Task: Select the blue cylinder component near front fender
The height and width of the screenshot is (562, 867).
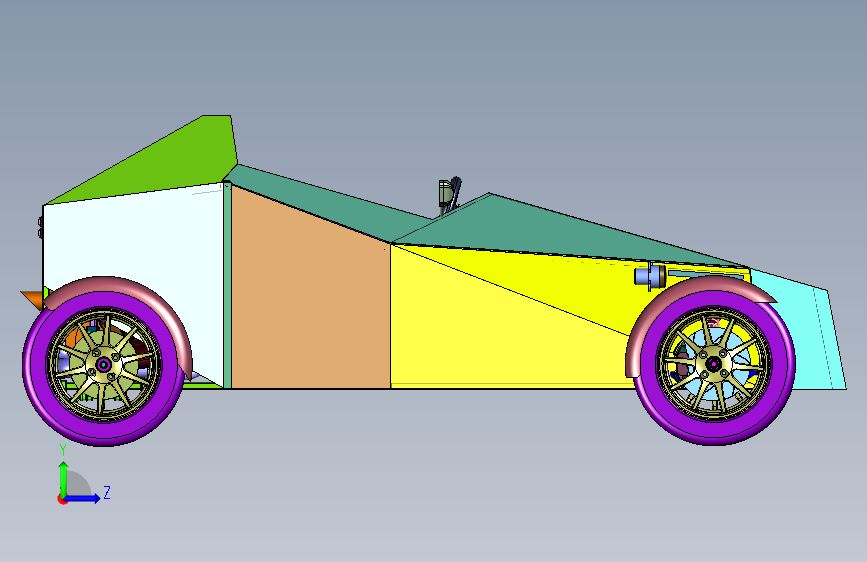Action: point(649,276)
